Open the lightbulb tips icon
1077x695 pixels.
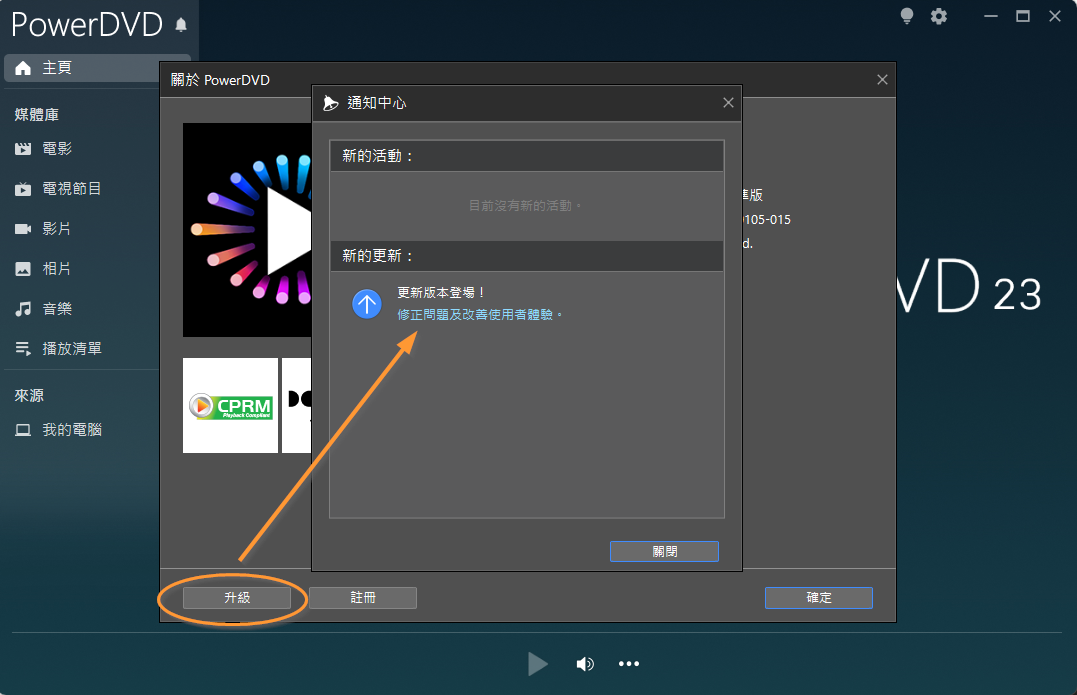[x=907, y=16]
